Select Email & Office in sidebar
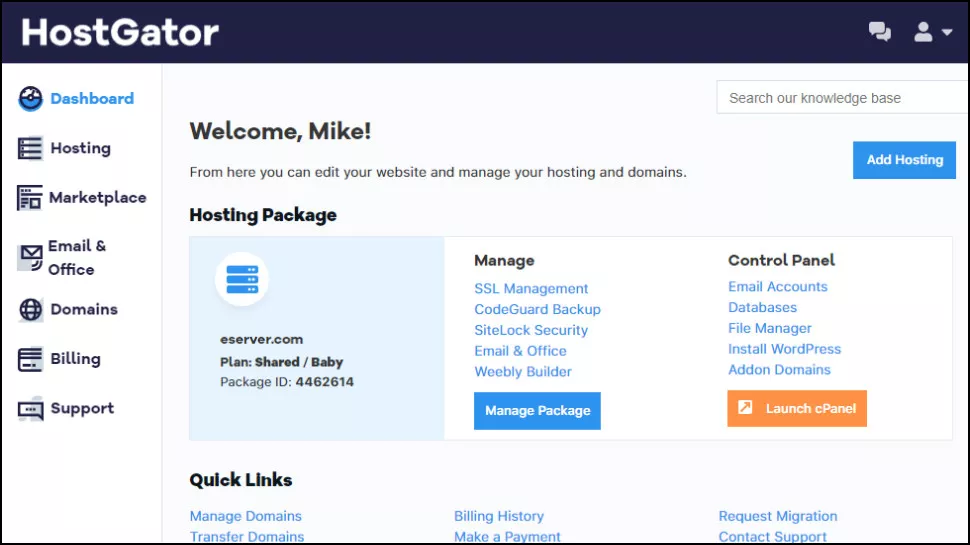 point(77,257)
